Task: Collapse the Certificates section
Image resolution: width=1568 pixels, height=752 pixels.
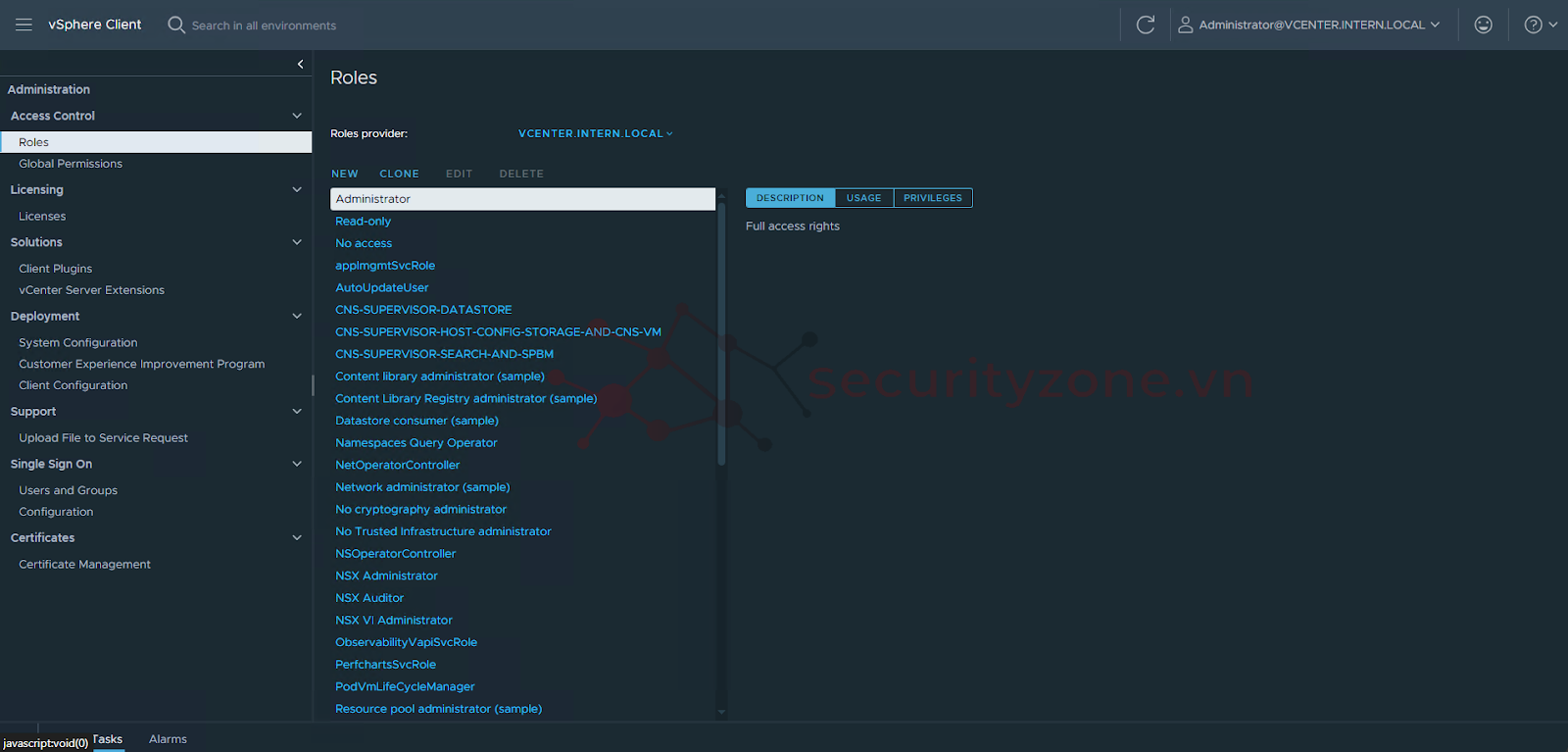Action: (x=297, y=537)
